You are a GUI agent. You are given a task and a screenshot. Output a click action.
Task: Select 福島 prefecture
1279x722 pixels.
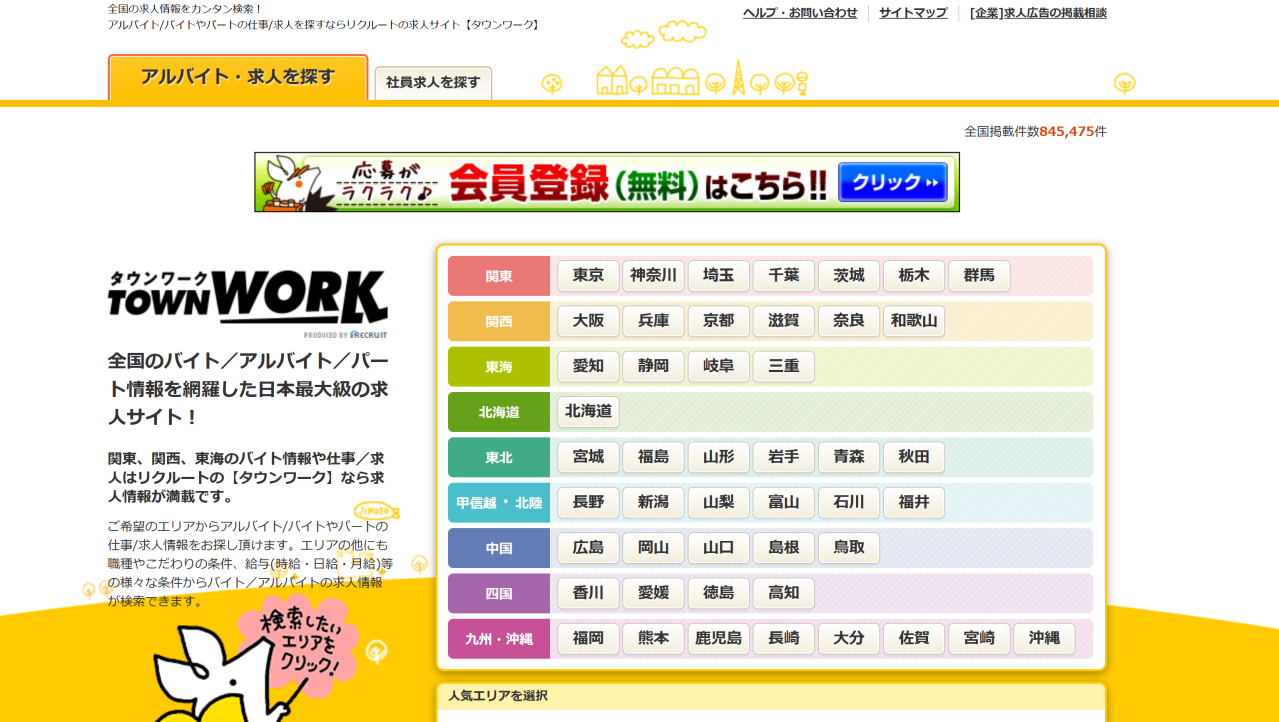pyautogui.click(x=653, y=457)
